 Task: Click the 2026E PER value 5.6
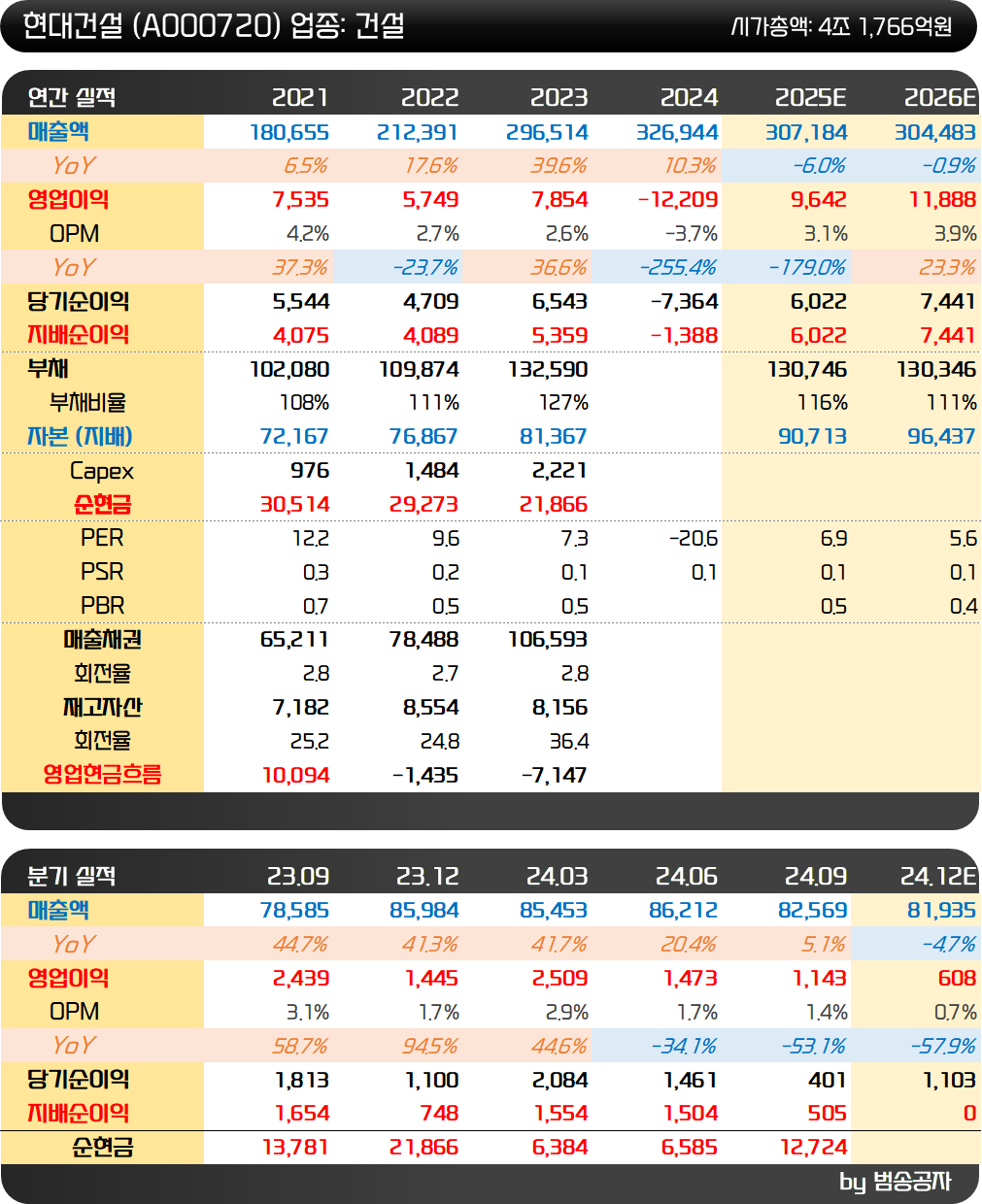click(964, 539)
